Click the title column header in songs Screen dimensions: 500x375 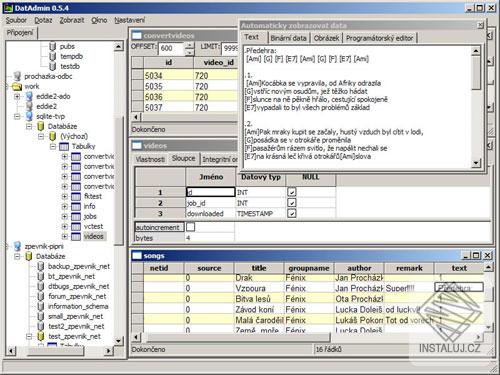click(x=259, y=268)
